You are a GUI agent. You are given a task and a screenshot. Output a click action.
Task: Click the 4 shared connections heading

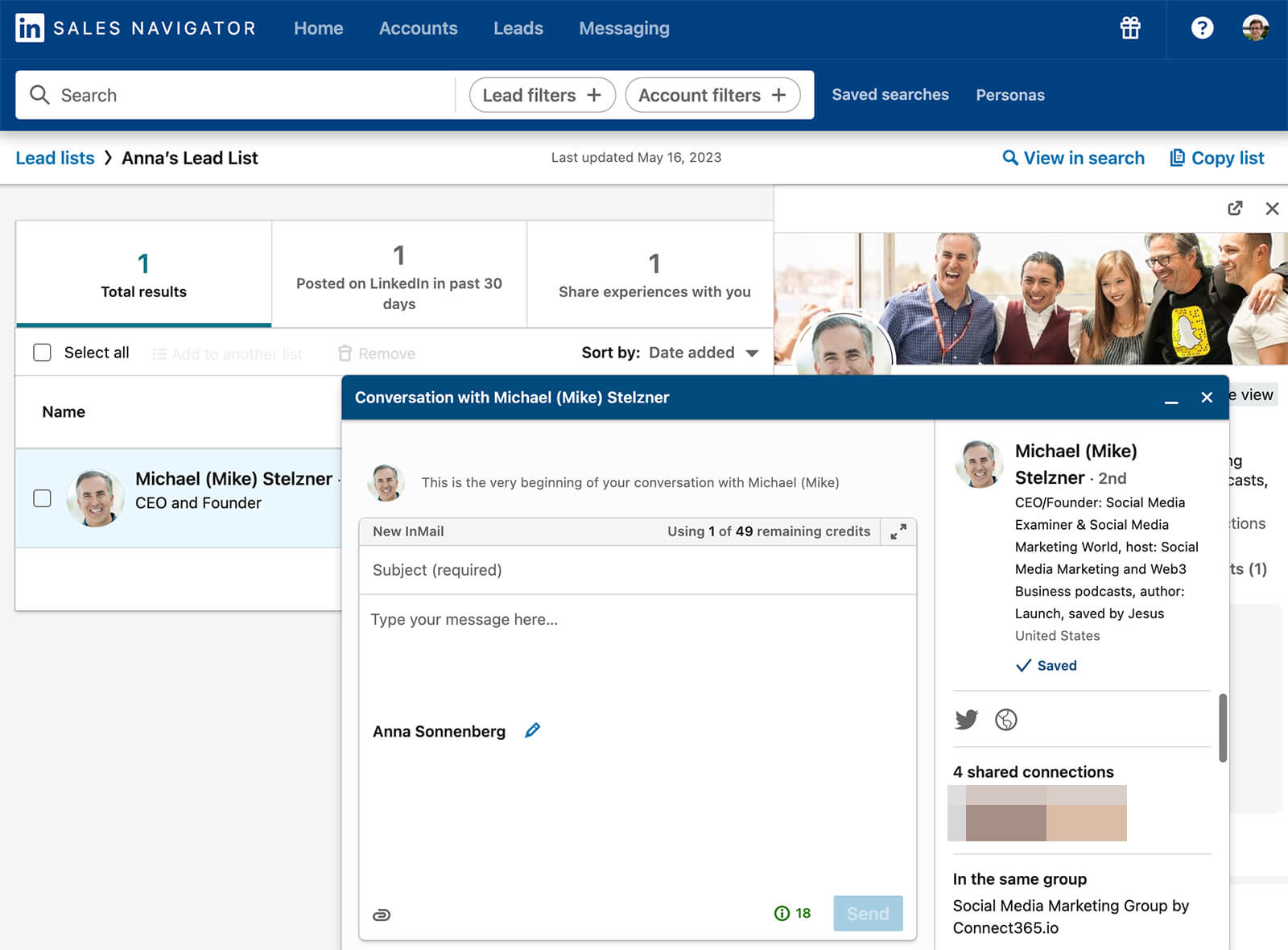click(x=1033, y=771)
